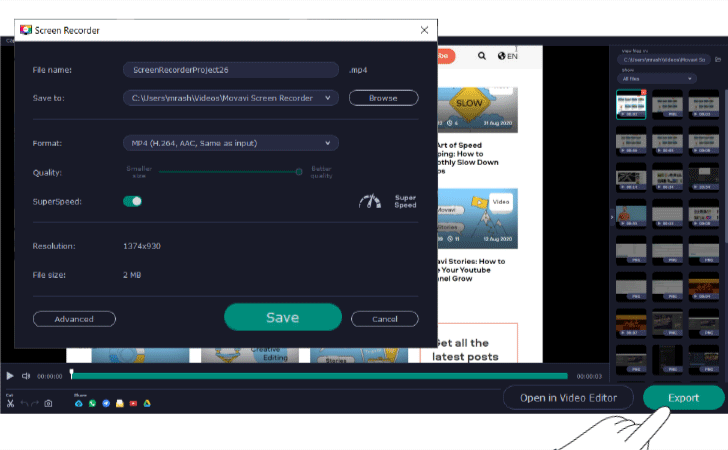Image resolution: width=728 pixels, height=450 pixels.
Task: Share via the Telegram icon
Action: 106,403
